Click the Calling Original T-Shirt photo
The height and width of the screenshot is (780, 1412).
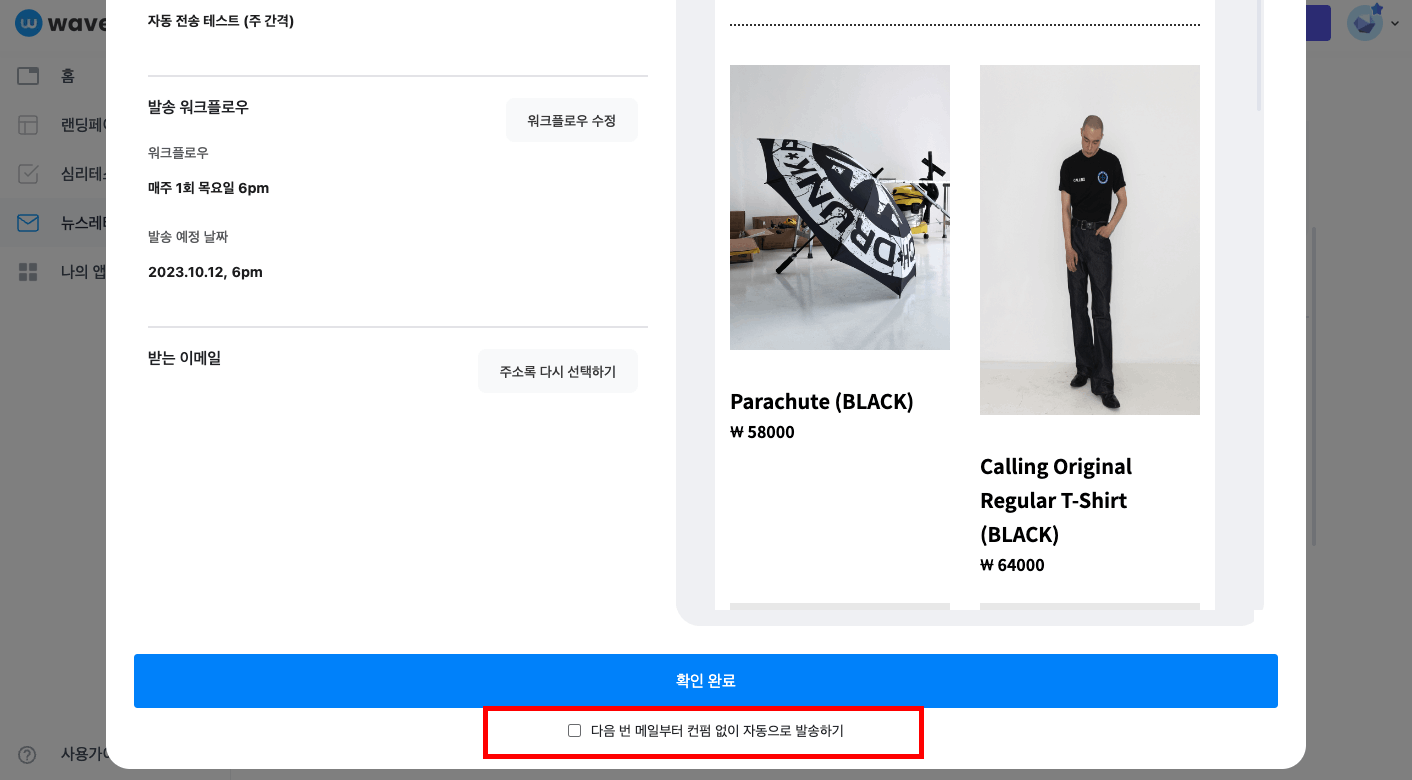point(1089,239)
